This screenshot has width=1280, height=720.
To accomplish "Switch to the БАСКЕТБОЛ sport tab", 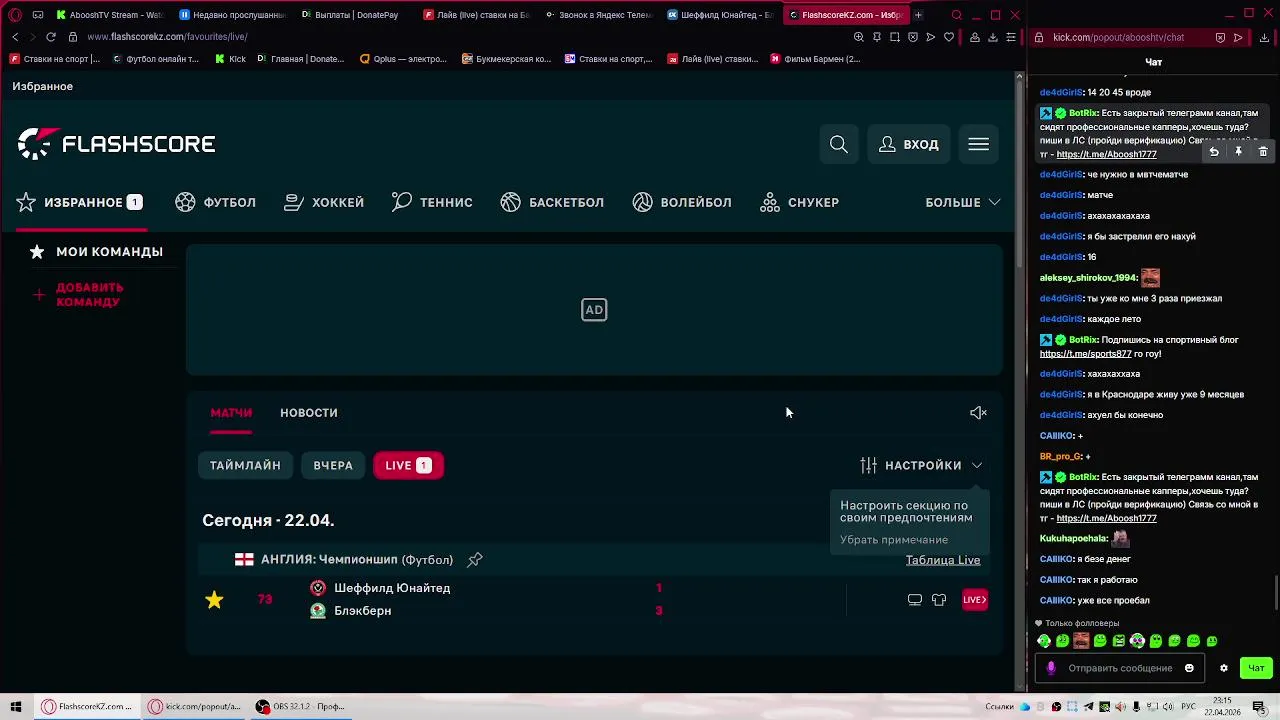I will pyautogui.click(x=552, y=202).
